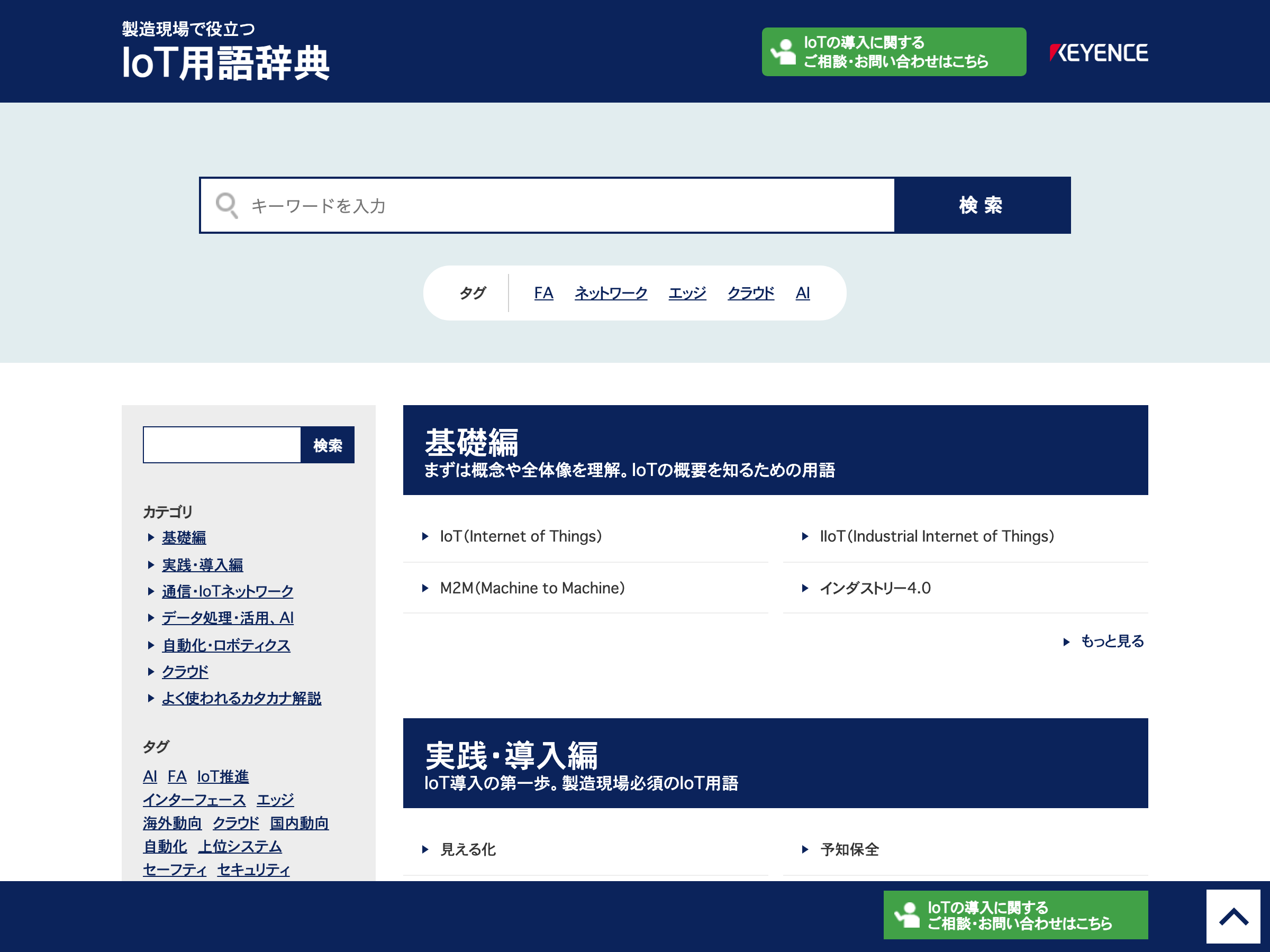Click the 基礎編 section header banner
The image size is (1270, 952).
point(776,451)
